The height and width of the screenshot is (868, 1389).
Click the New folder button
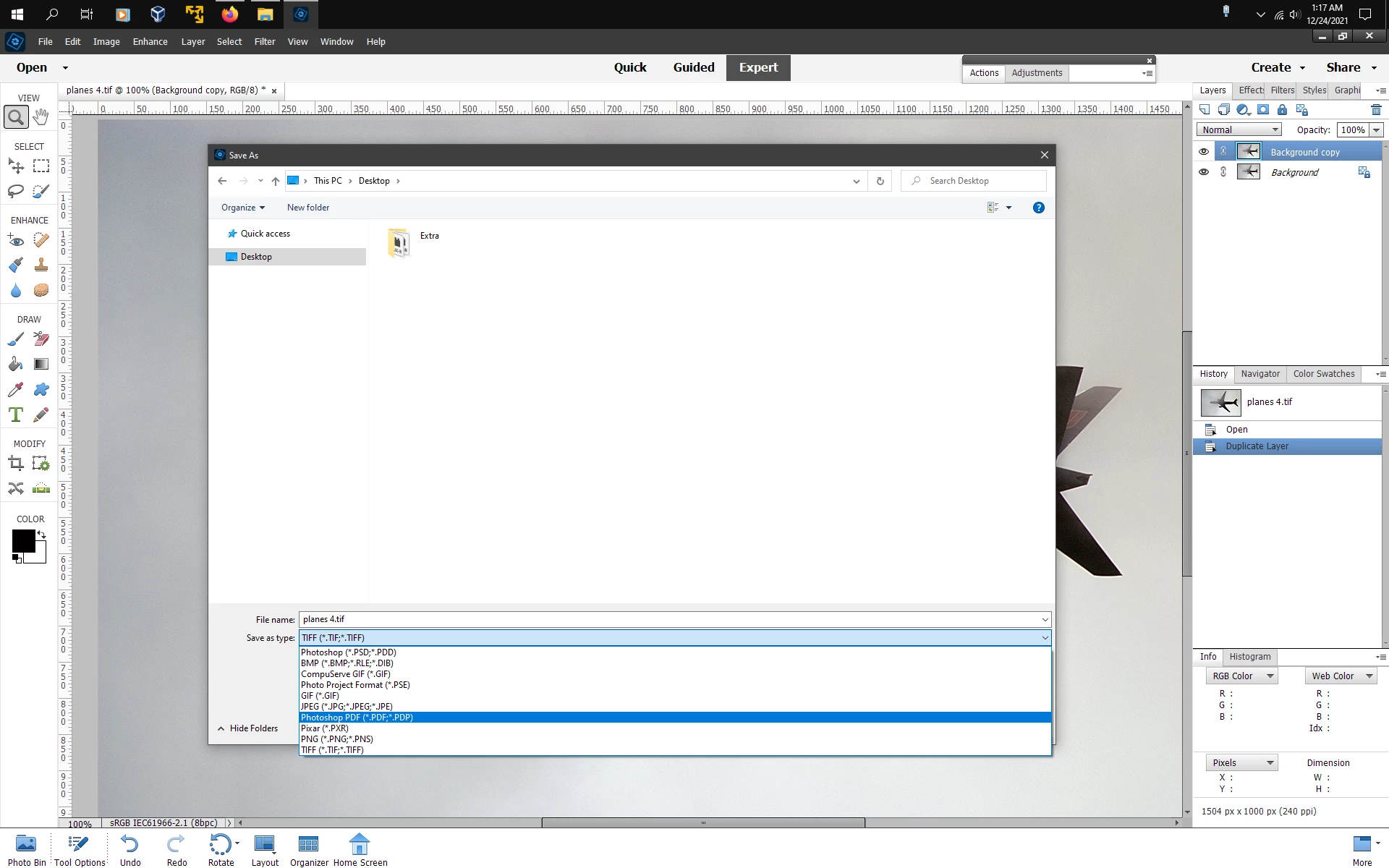coord(308,208)
